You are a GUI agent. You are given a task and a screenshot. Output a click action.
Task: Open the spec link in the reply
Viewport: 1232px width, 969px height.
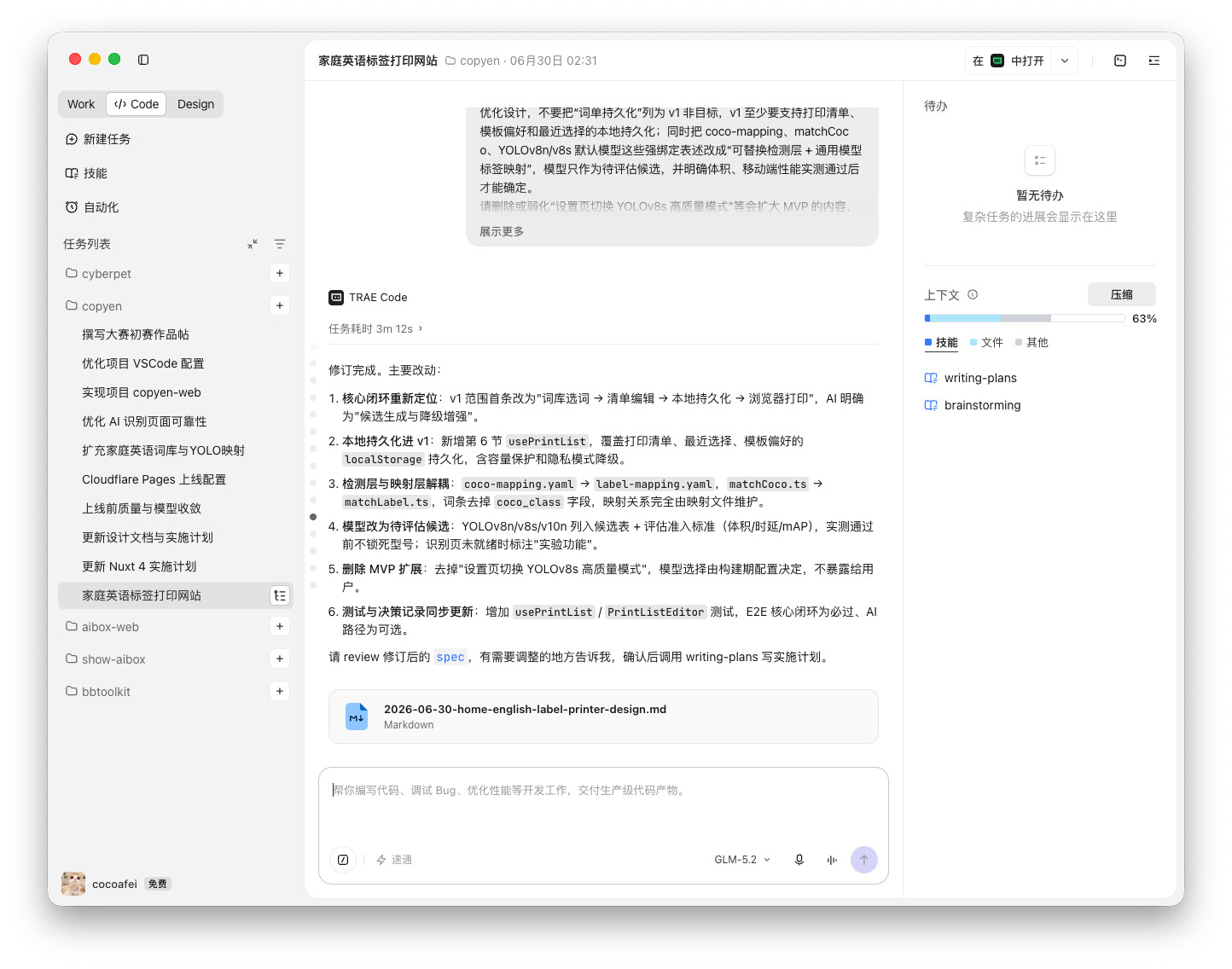[450, 657]
